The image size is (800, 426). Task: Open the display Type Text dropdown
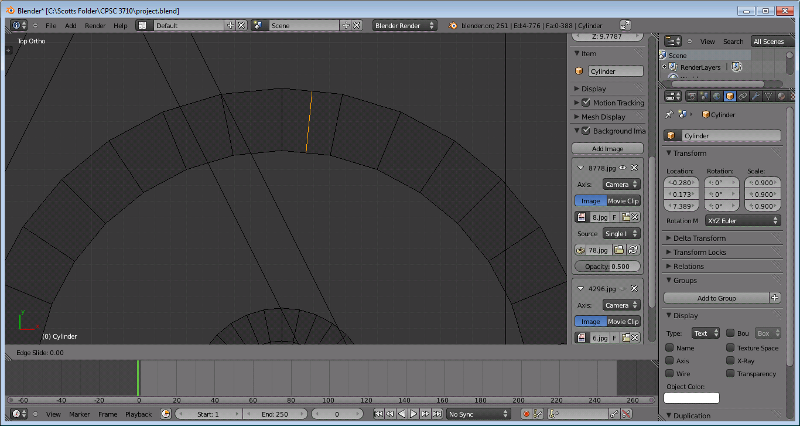706,333
